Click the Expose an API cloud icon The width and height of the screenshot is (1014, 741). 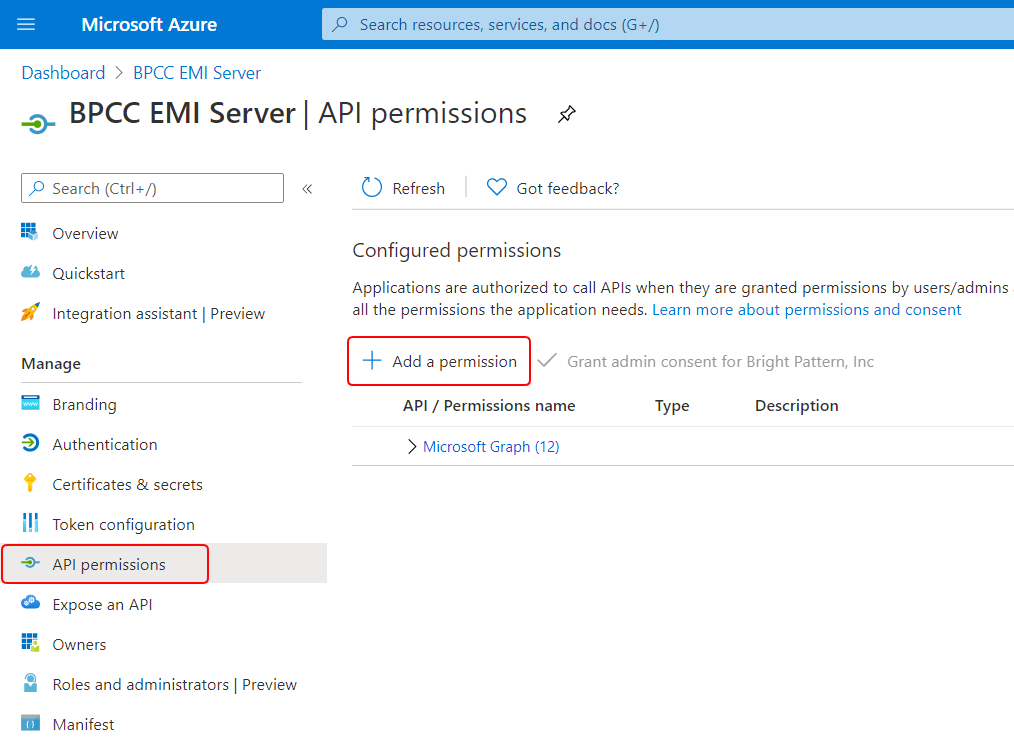tap(30, 603)
